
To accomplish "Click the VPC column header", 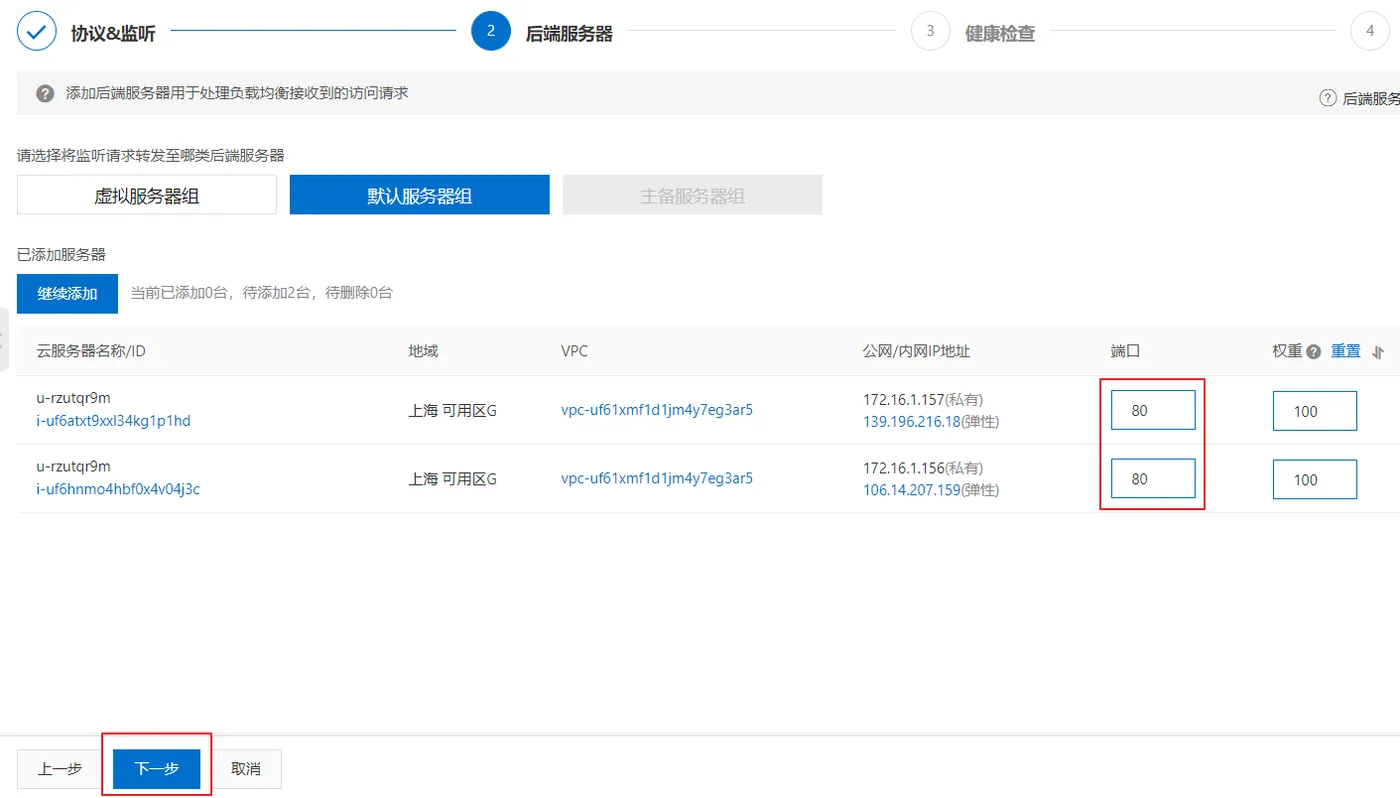I will point(576,351).
